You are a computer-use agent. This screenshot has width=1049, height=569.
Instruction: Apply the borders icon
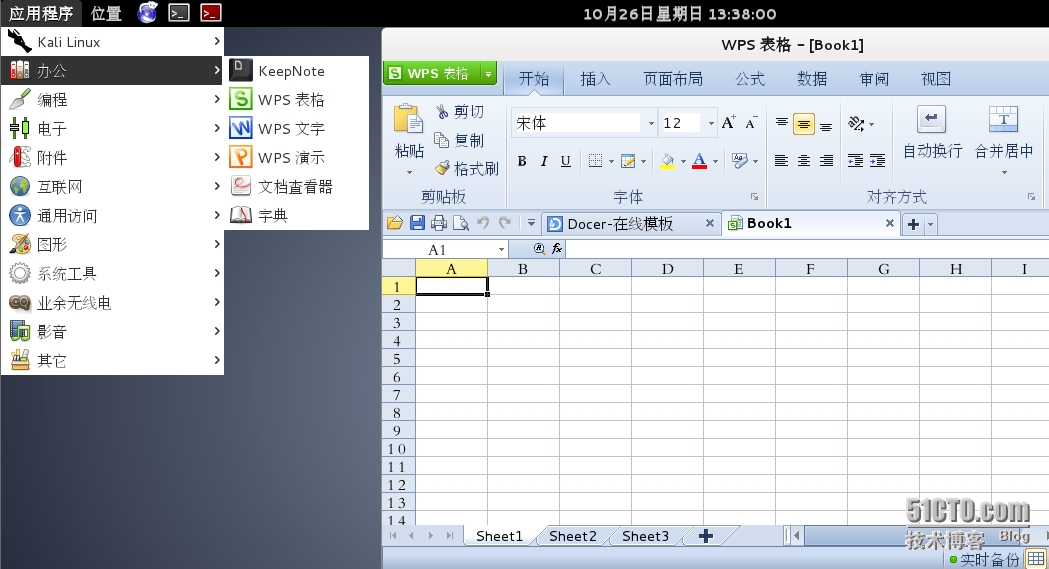(595, 160)
